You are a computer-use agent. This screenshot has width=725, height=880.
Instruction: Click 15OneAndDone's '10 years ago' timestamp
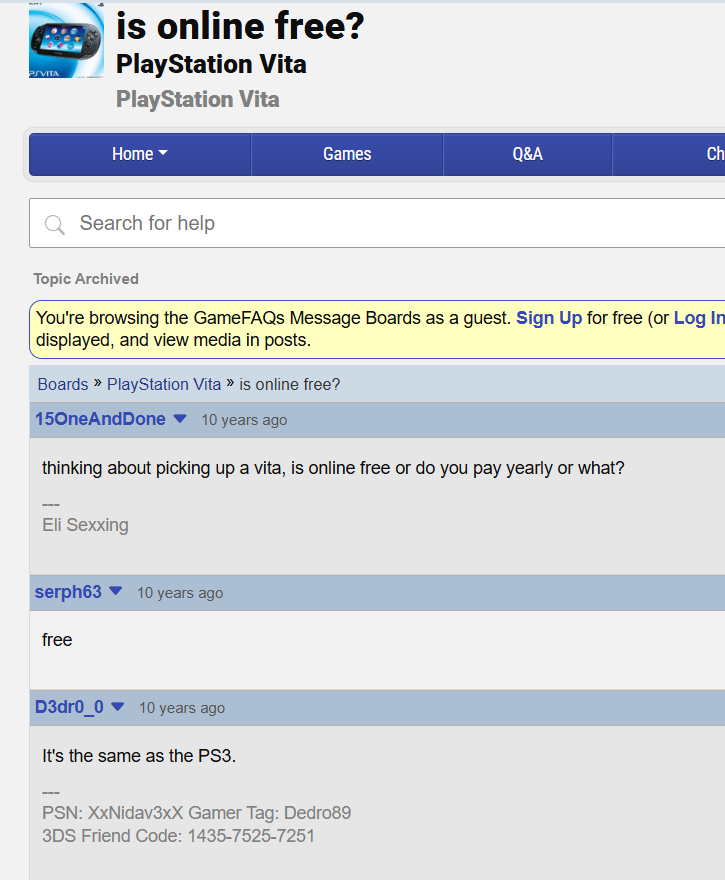coord(244,420)
